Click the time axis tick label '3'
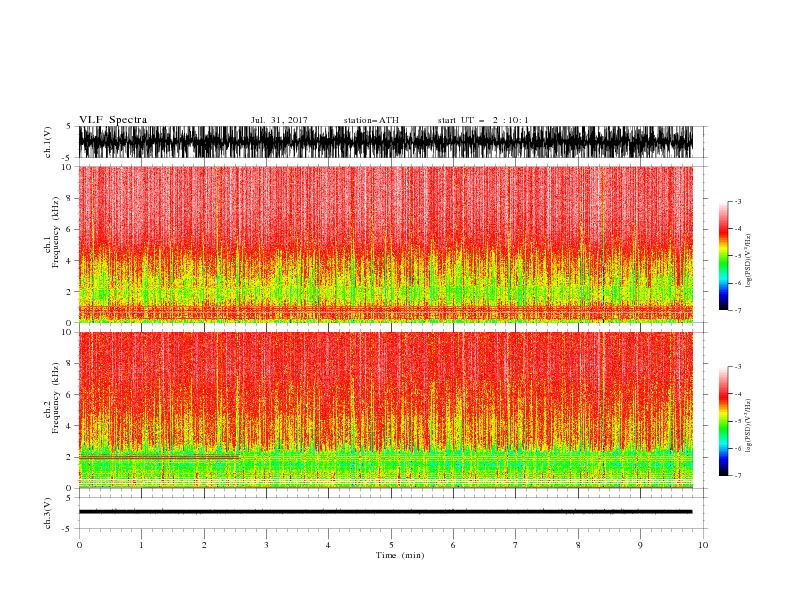Screen dimensions: 792x612 (267, 545)
